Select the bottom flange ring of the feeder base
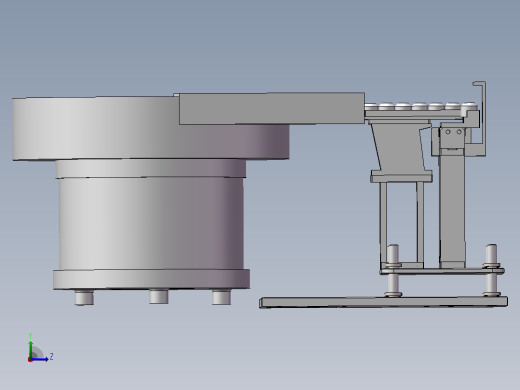 pyautogui.click(x=151, y=279)
